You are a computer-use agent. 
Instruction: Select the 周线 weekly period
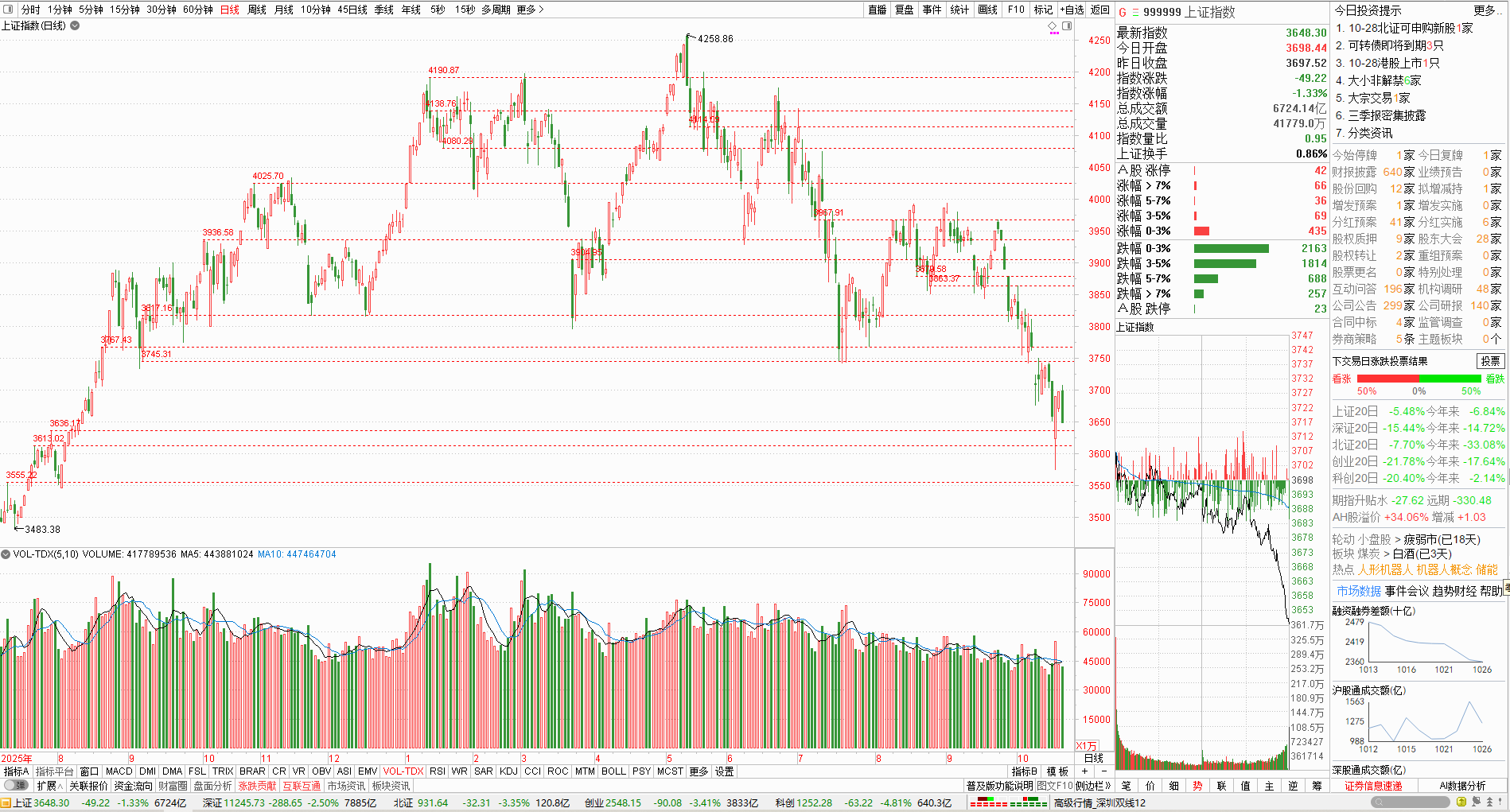(257, 10)
